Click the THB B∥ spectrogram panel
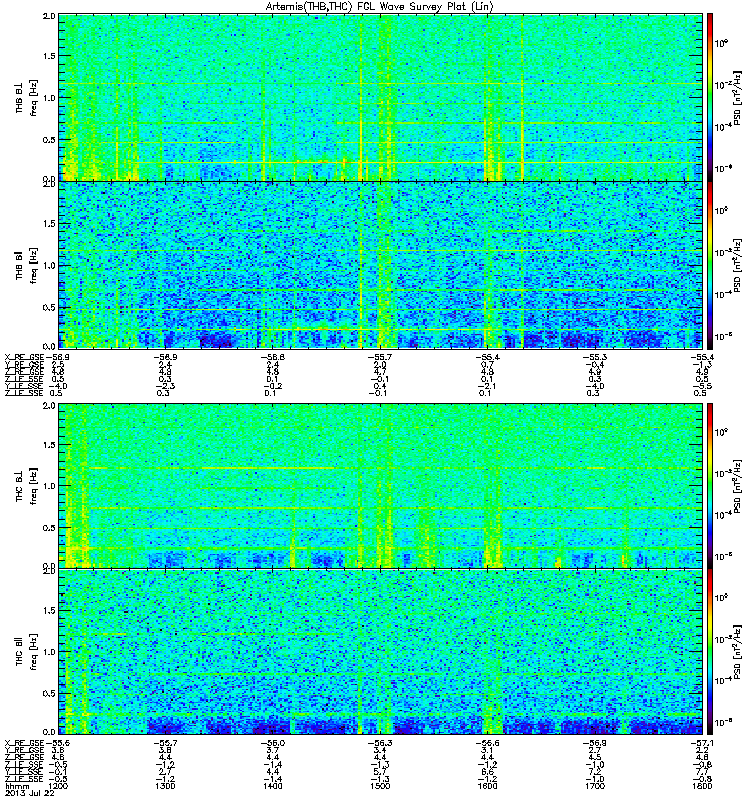Image resolution: width=750 pixels, height=800 pixels. click(381, 265)
